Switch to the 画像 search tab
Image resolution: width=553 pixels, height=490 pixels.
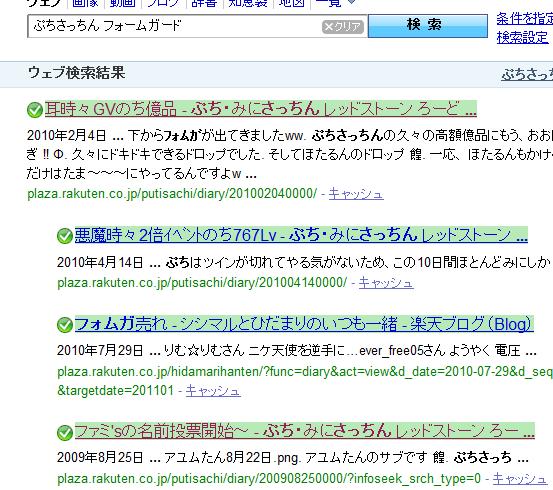coord(85,3)
